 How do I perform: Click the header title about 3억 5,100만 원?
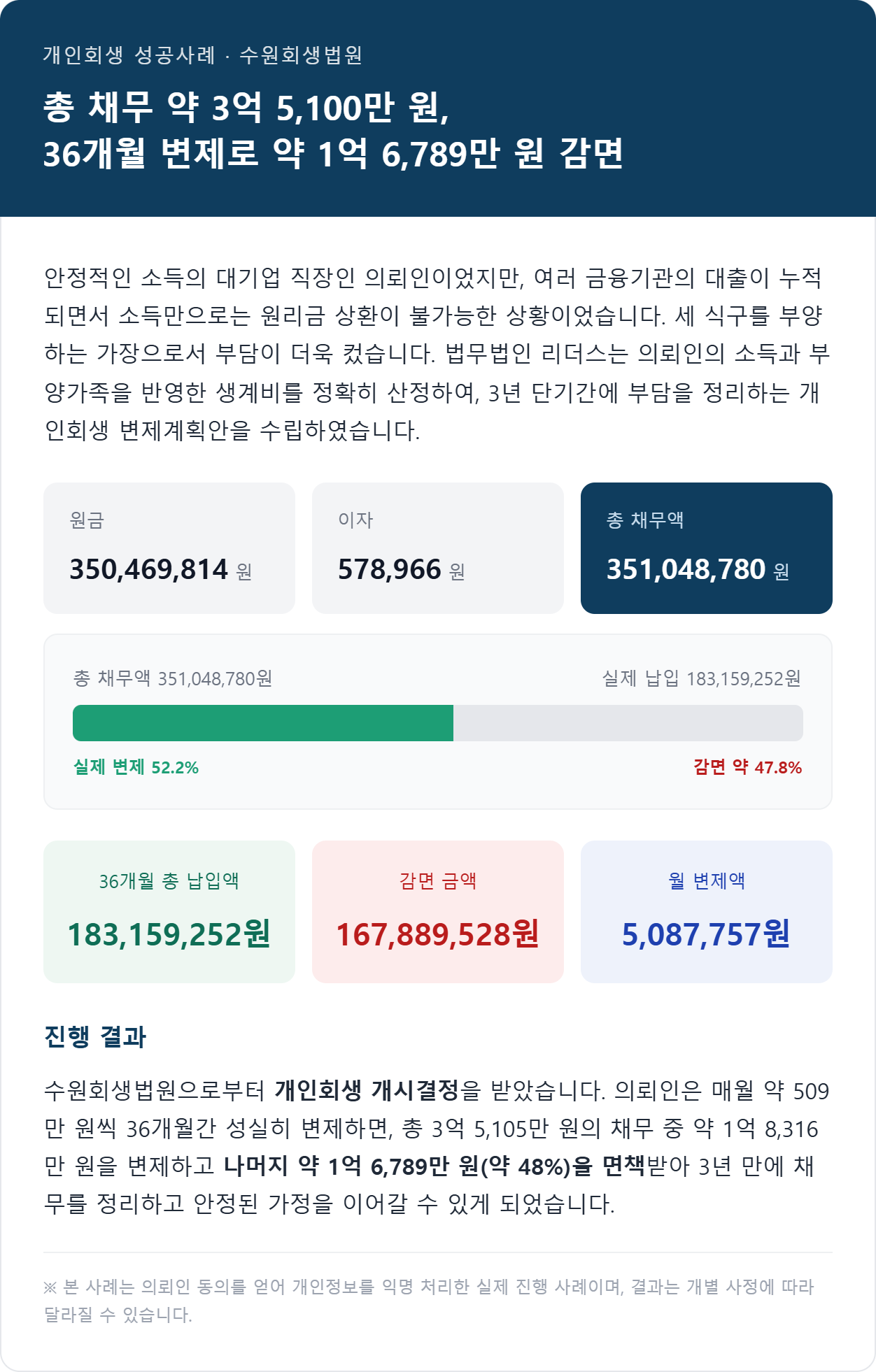[x=333, y=130]
